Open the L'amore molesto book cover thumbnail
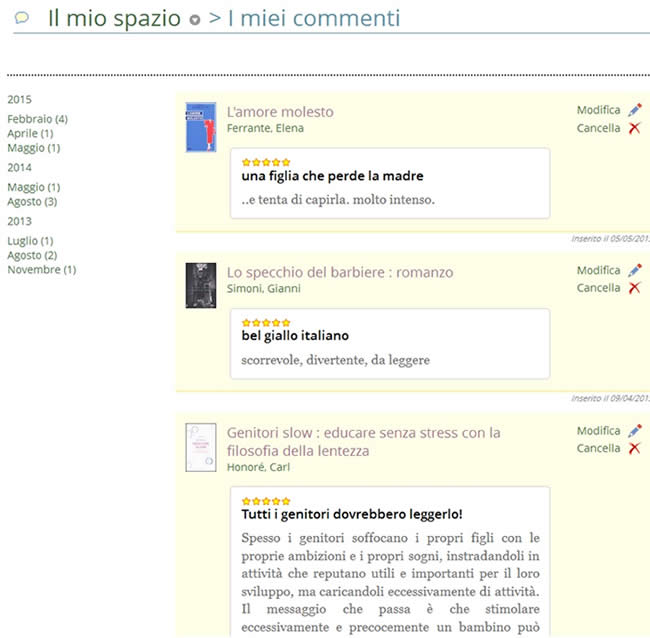Image resolution: width=650 pixels, height=638 pixels. click(201, 127)
